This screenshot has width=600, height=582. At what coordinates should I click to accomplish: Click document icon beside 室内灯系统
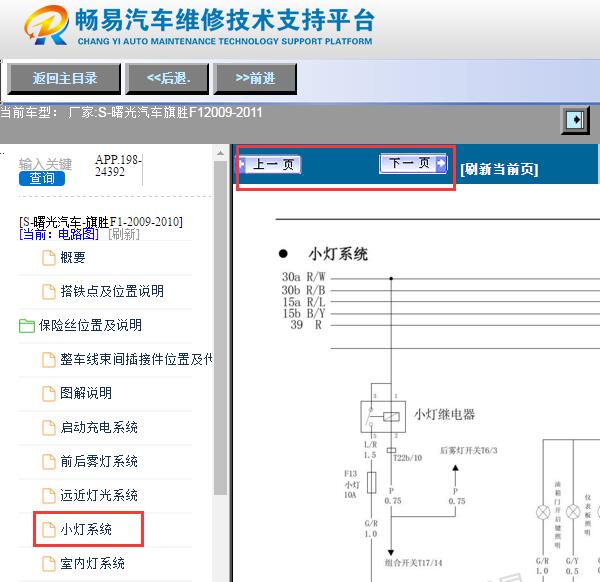pos(49,564)
